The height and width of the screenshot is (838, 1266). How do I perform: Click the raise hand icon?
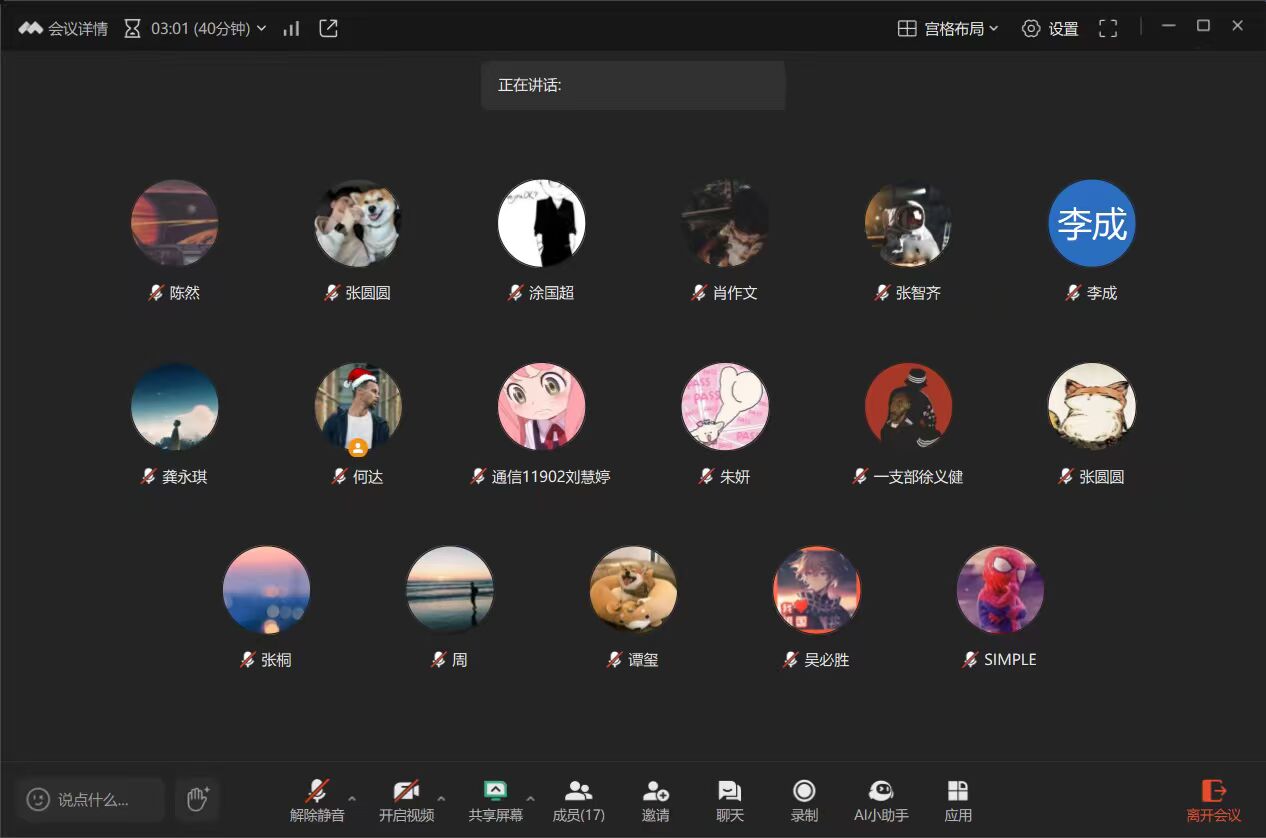coord(197,799)
